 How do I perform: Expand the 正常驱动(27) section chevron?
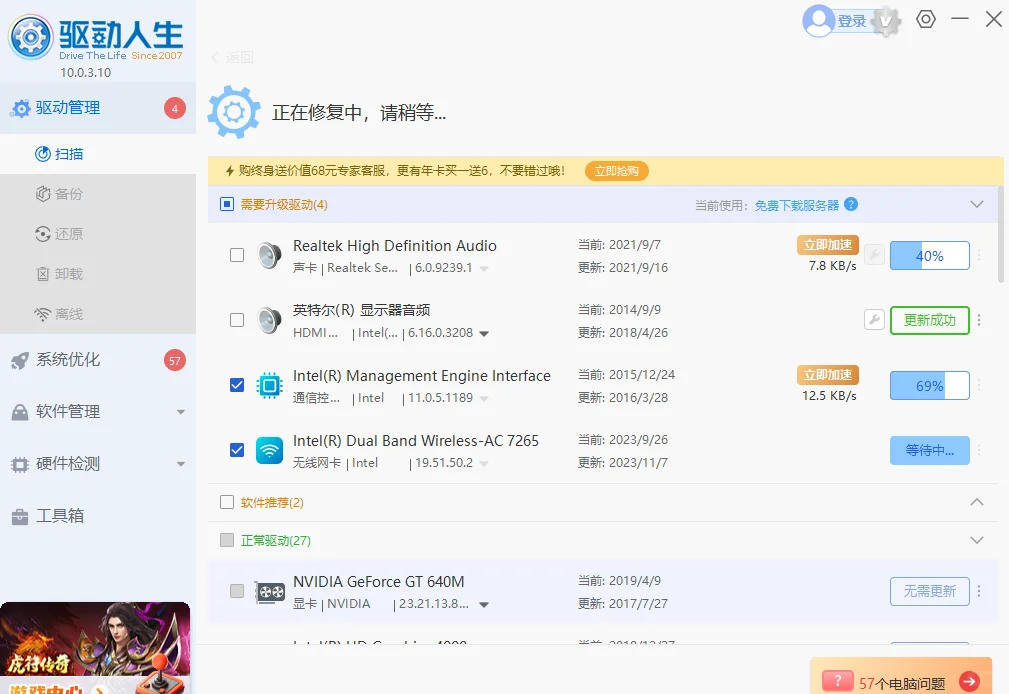(977, 540)
